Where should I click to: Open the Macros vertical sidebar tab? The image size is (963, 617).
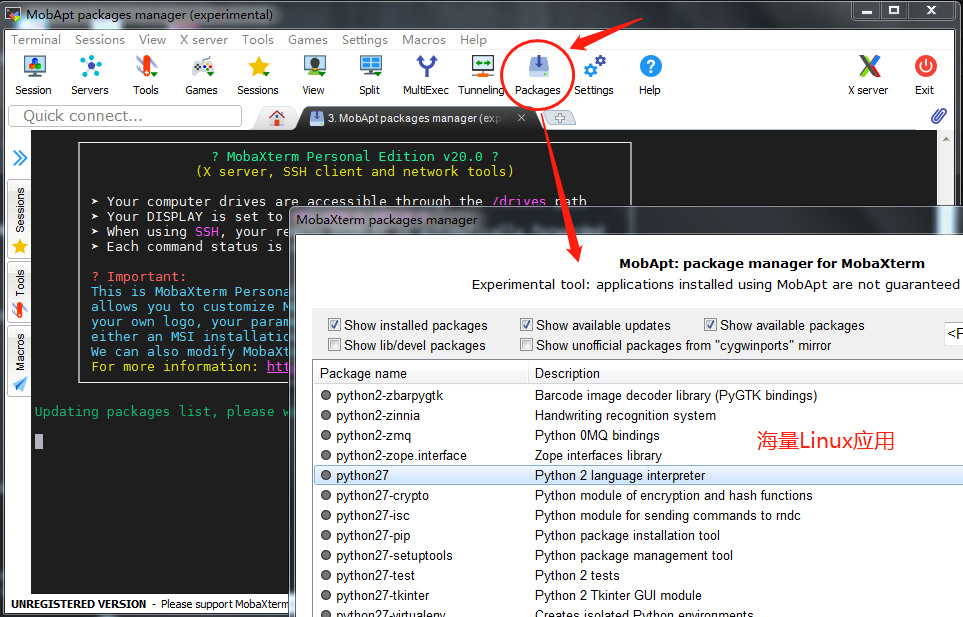[20, 361]
